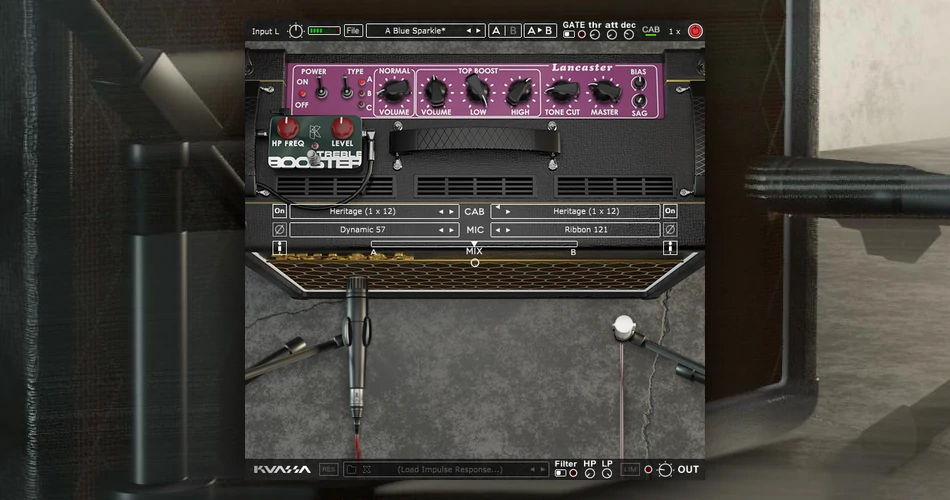Viewport: 950px width, 500px height.
Task: Click the LP filter knob
Action: [606, 473]
